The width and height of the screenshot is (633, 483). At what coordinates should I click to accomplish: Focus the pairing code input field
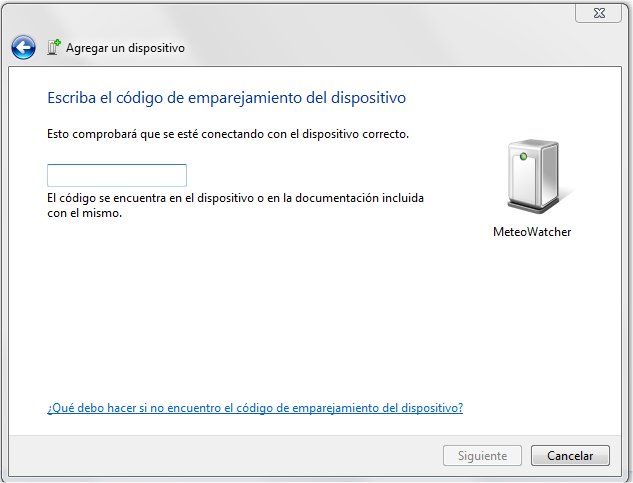[x=117, y=176]
